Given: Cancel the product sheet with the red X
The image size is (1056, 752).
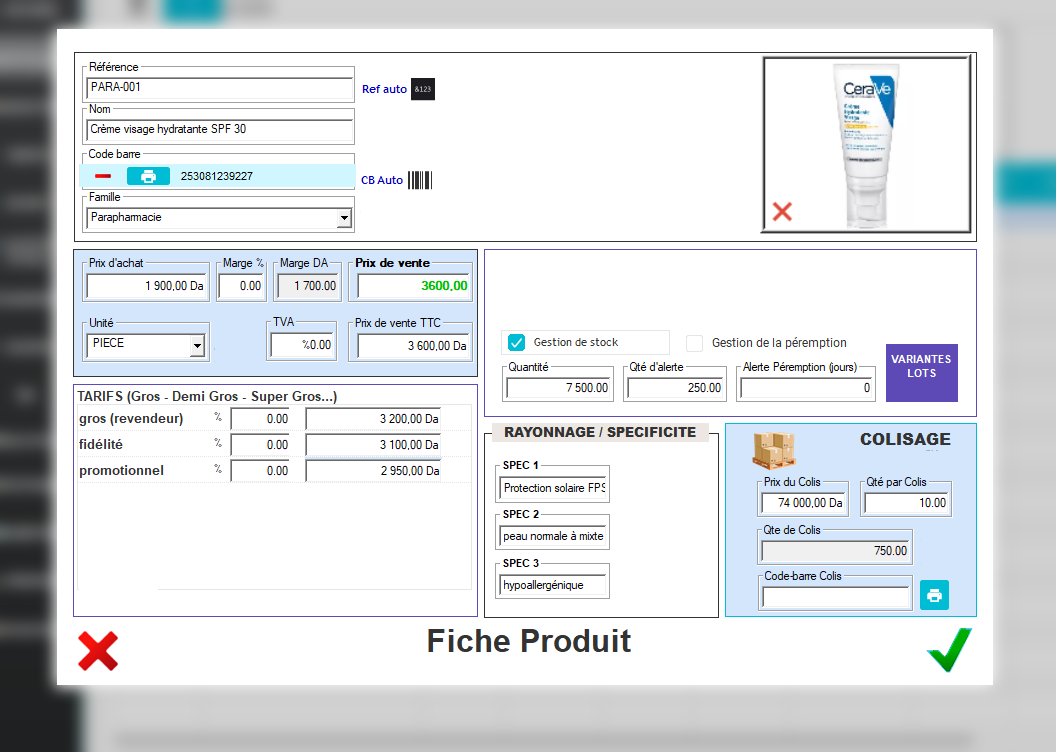Looking at the screenshot, I should tap(97, 650).
